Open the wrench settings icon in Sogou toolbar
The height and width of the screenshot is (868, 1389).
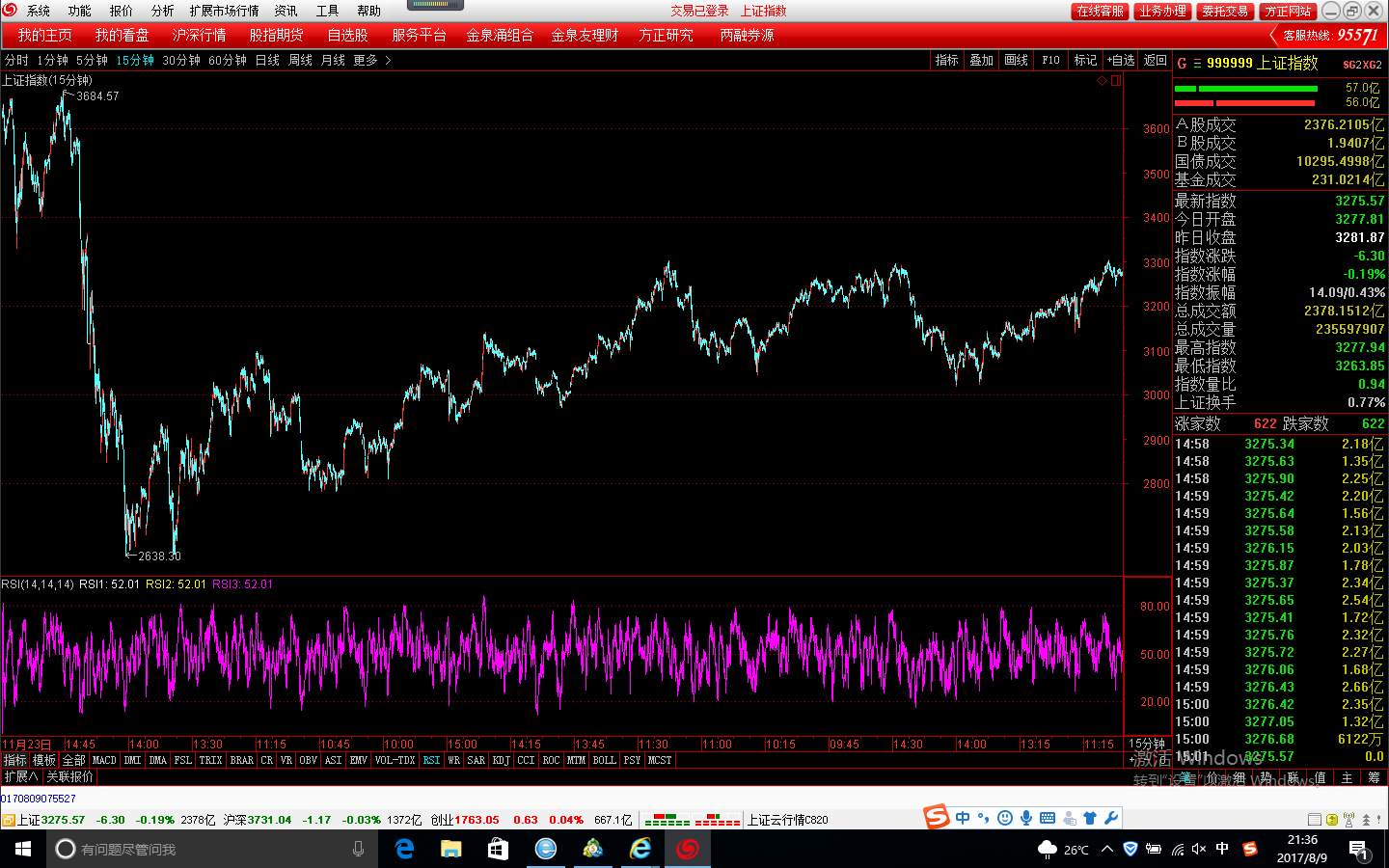[x=1111, y=818]
